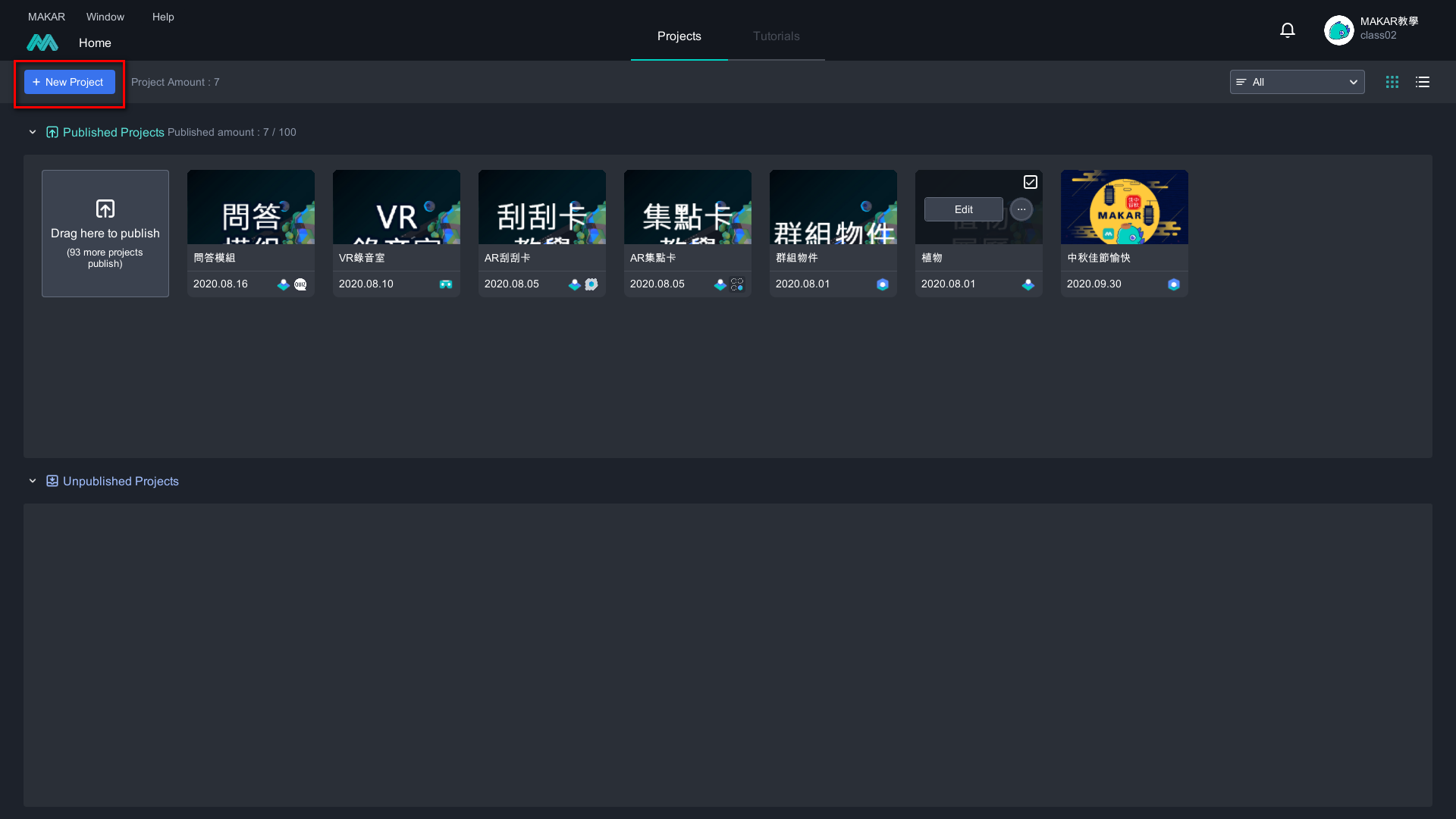Image resolution: width=1456 pixels, height=819 pixels.
Task: Click the scratch card icon on AR刮刮卡
Action: (x=591, y=284)
